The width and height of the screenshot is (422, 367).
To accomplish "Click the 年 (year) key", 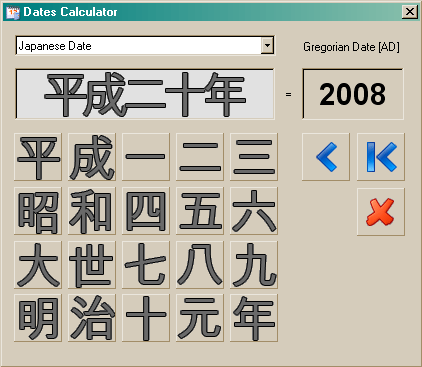I will tap(254, 318).
